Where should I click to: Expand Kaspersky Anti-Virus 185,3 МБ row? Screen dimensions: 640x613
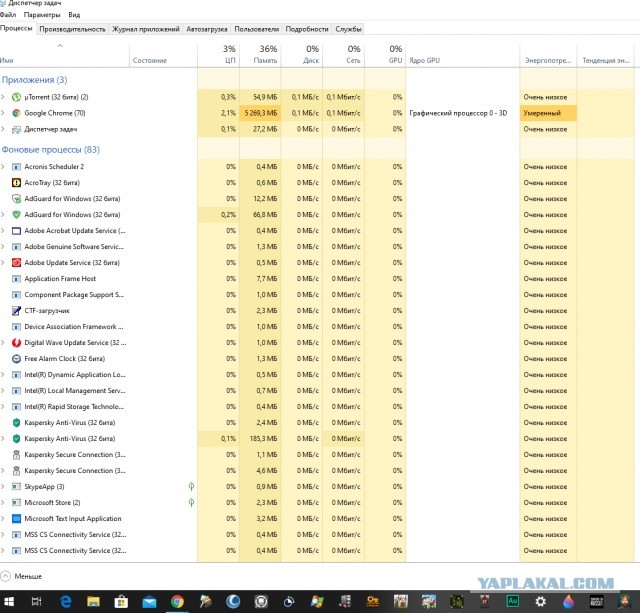[x=3, y=439]
